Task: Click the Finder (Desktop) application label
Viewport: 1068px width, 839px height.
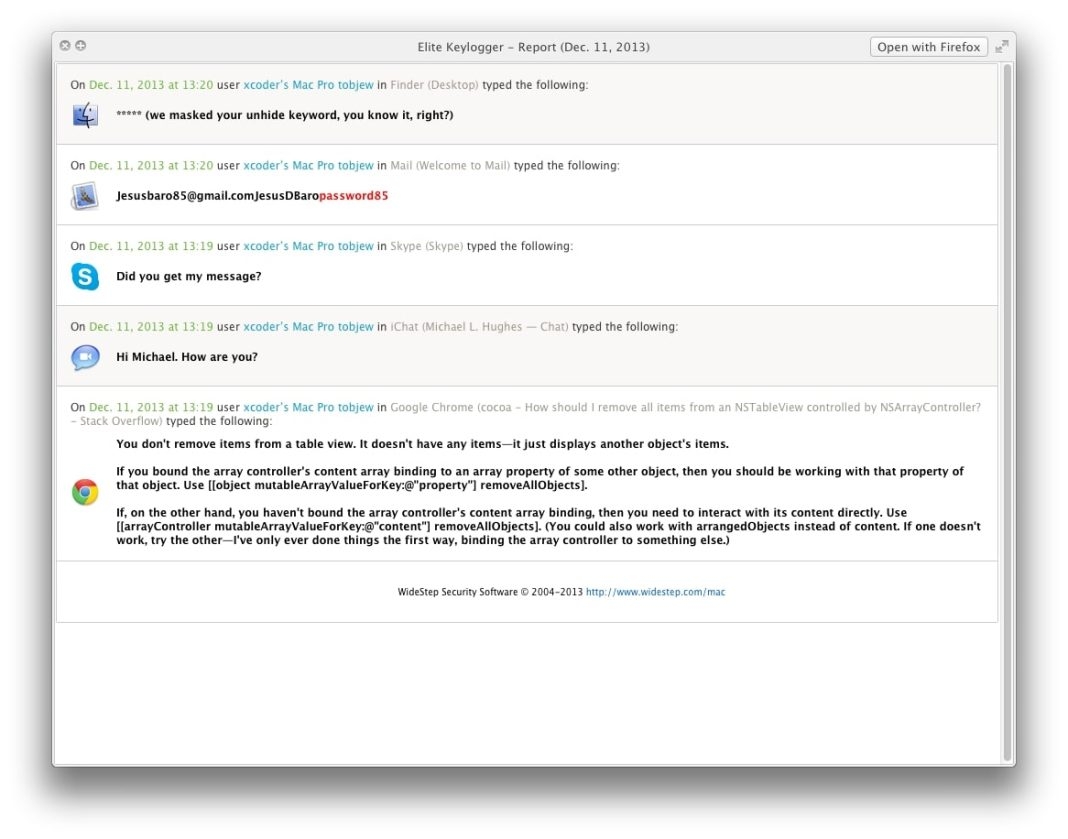Action: 434,85
